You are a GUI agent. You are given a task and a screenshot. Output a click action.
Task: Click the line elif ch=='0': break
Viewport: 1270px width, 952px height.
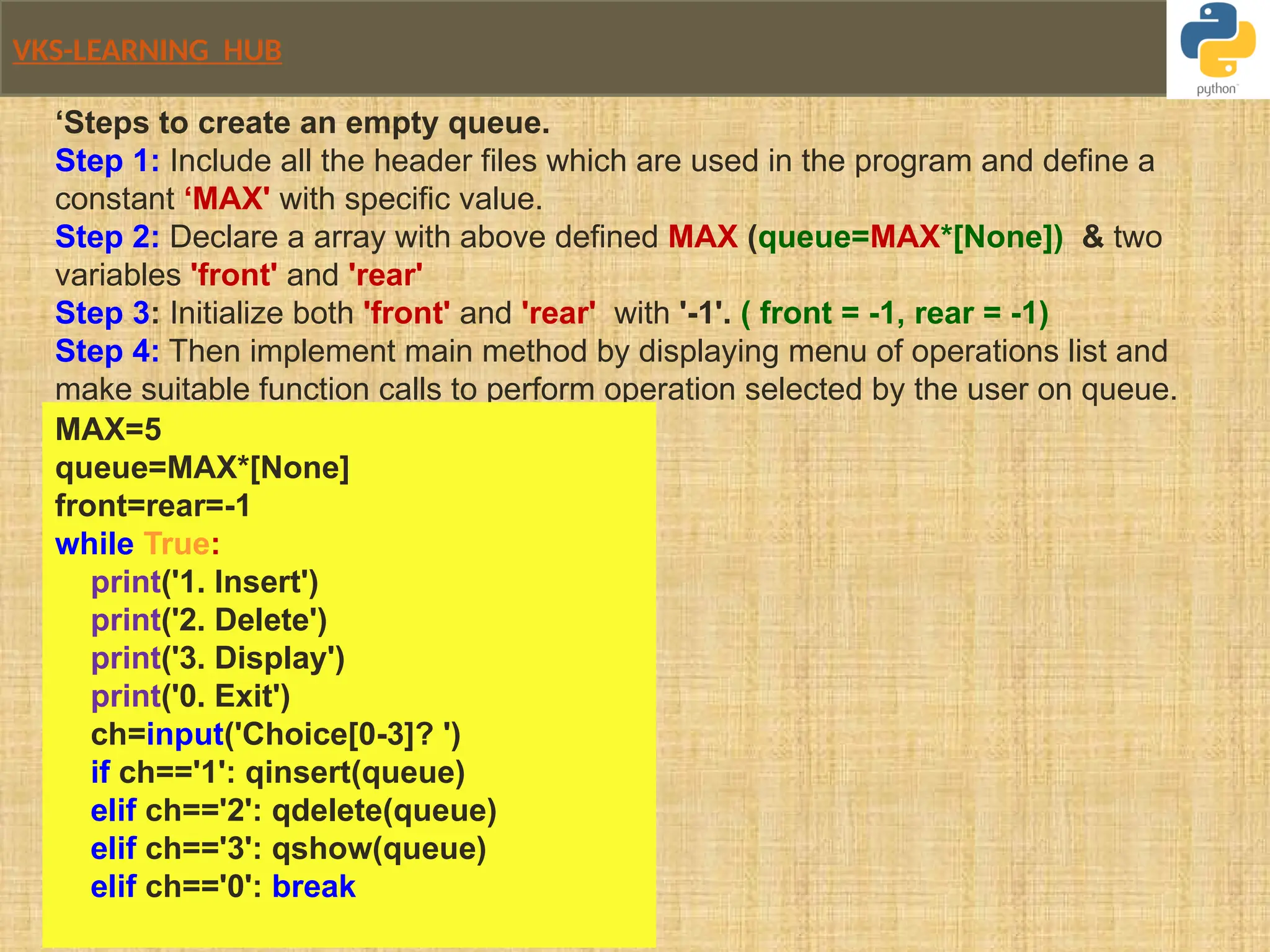coord(223,887)
